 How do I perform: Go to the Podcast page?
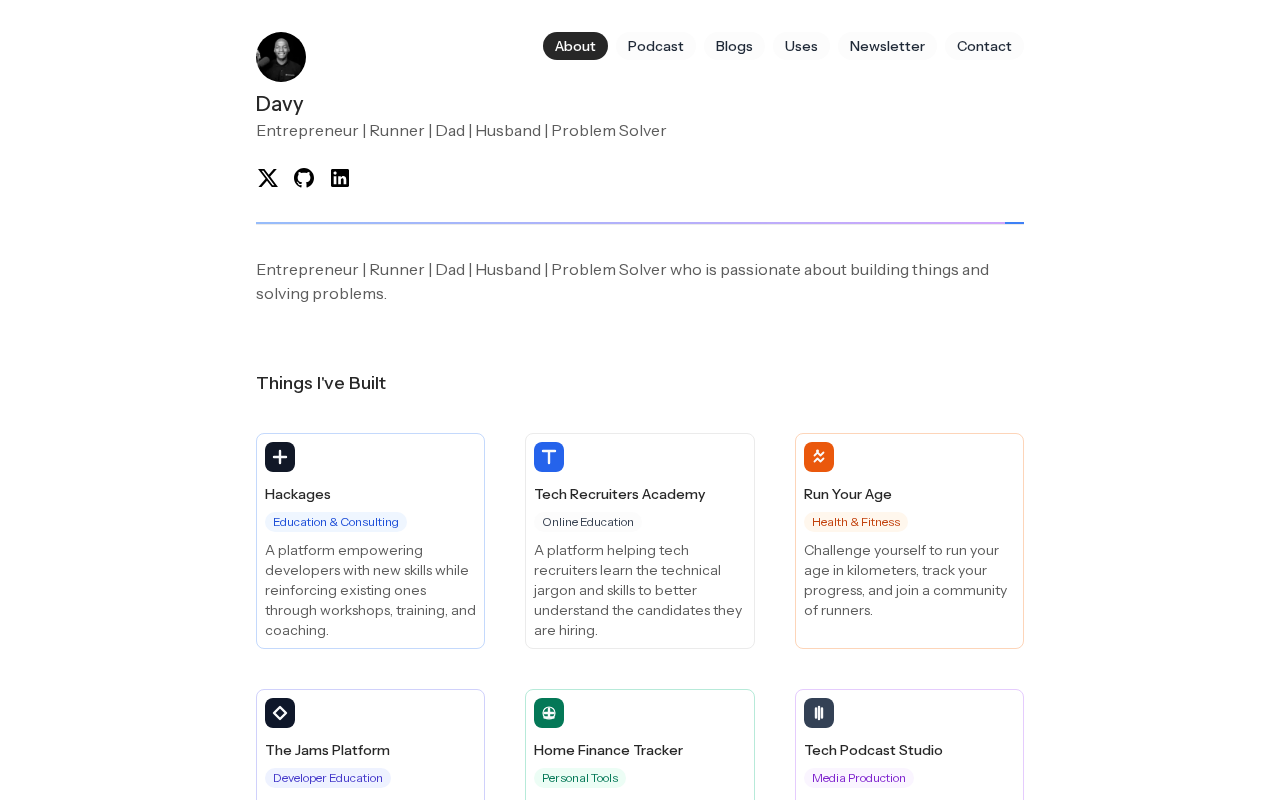pos(656,46)
